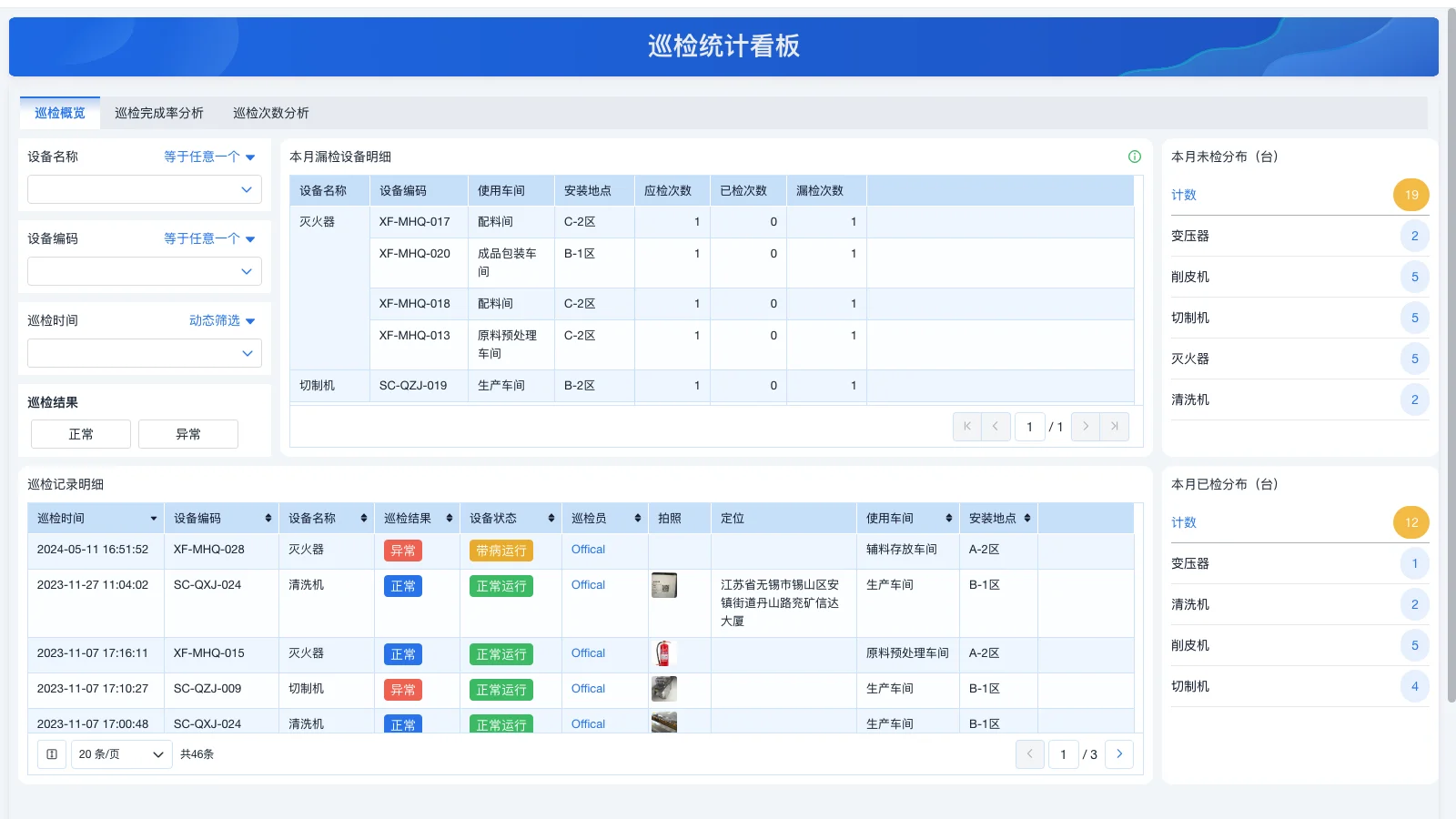Select the 正常 filter under 巡检结果
The height and width of the screenshot is (819, 1456).
[80, 434]
